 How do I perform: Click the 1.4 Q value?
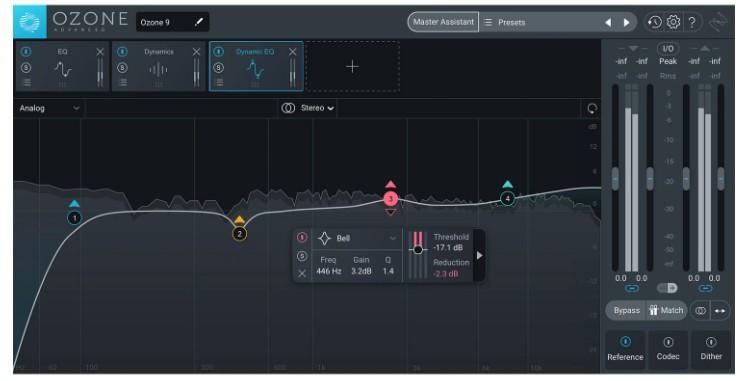click(388, 271)
